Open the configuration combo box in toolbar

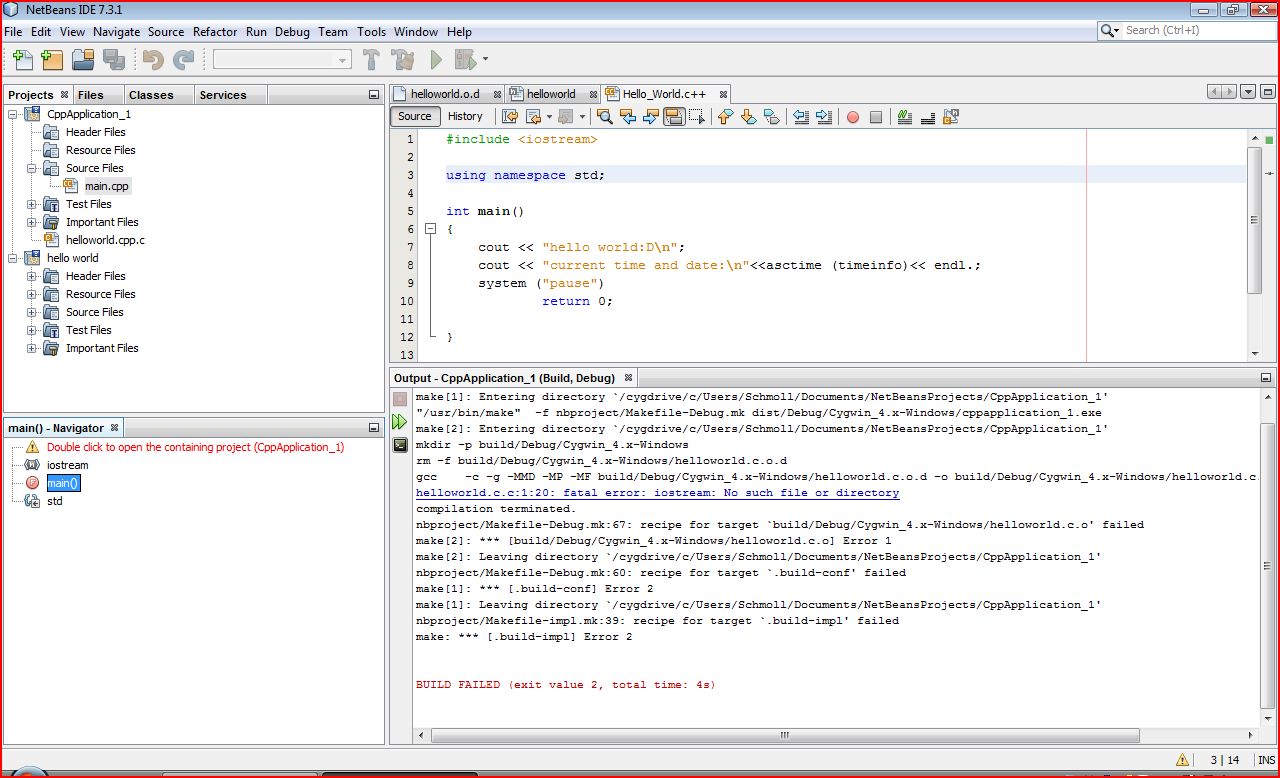pyautogui.click(x=282, y=60)
